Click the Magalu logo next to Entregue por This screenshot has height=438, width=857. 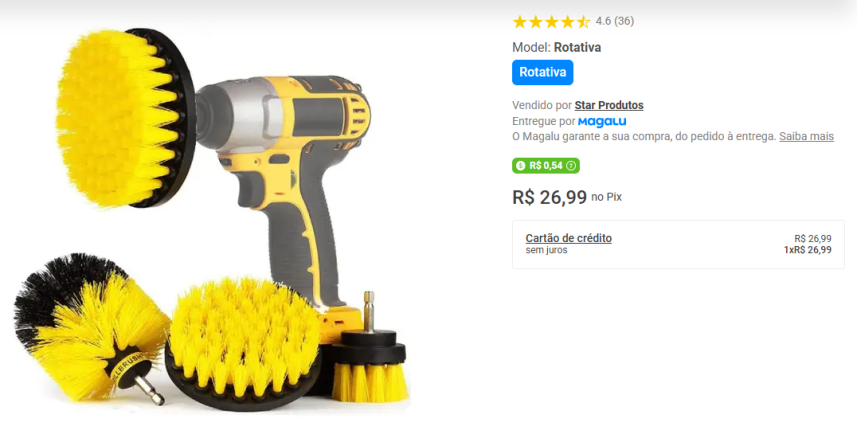(602, 121)
